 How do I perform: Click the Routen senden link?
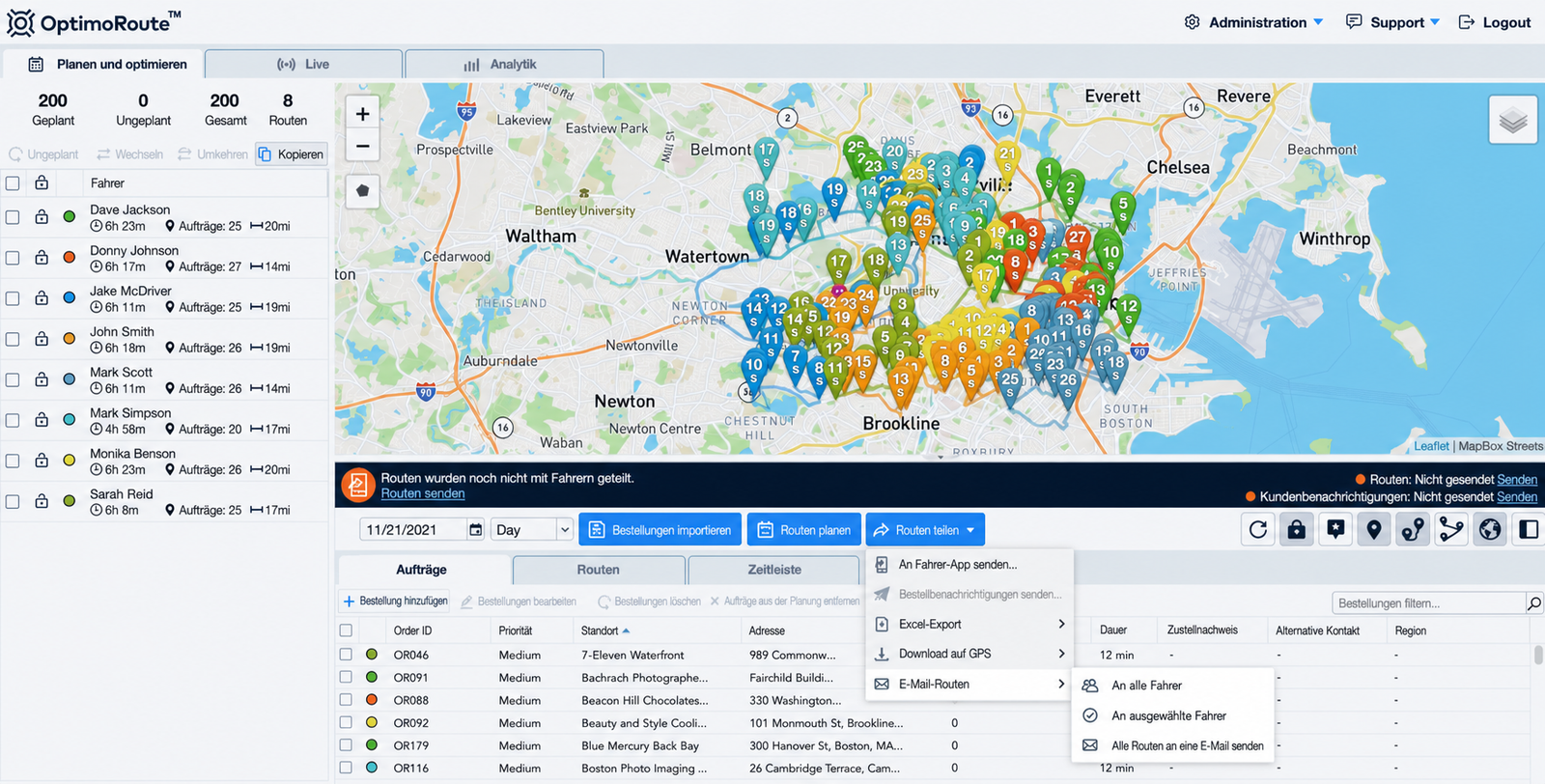tap(423, 493)
